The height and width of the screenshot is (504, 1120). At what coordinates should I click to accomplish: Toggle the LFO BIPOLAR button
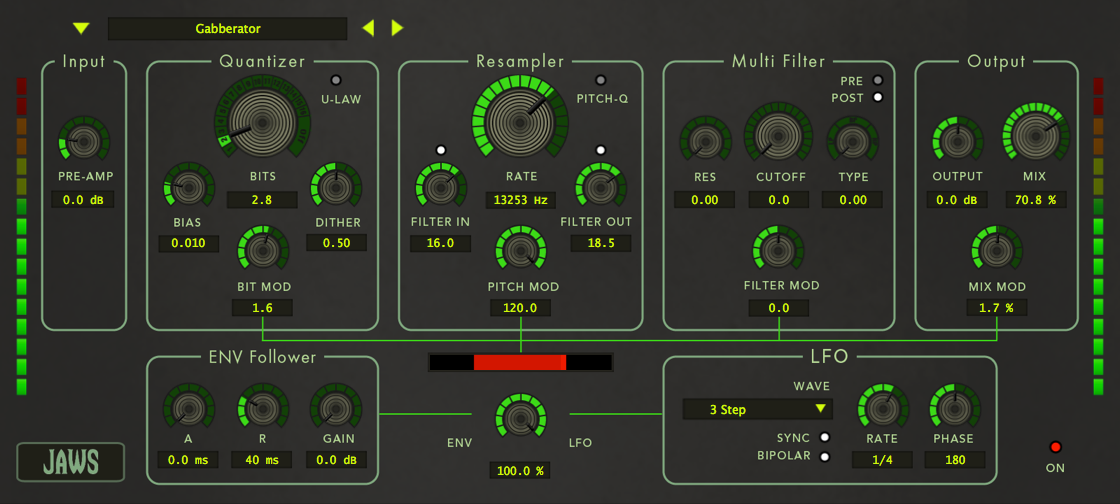coord(825,457)
